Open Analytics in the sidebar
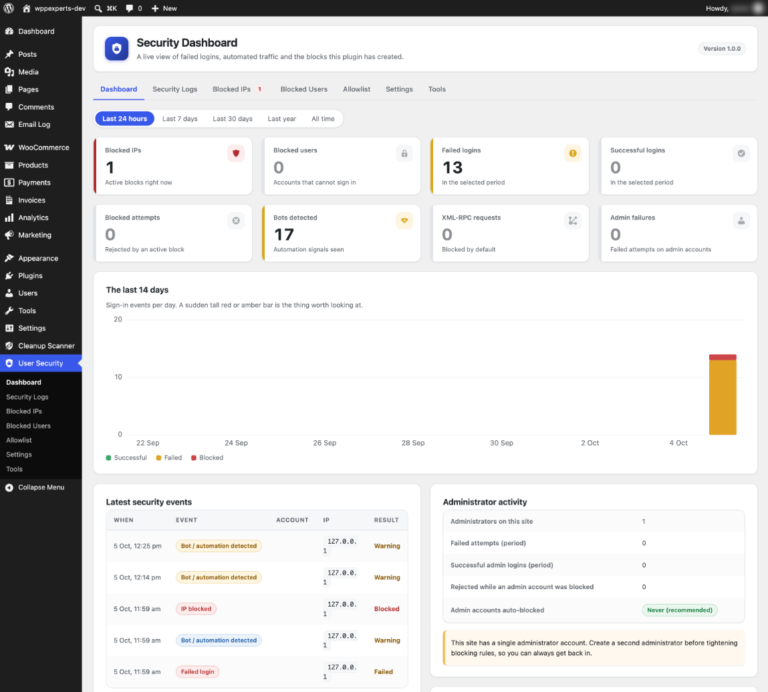768x692 pixels. [x=41, y=217]
